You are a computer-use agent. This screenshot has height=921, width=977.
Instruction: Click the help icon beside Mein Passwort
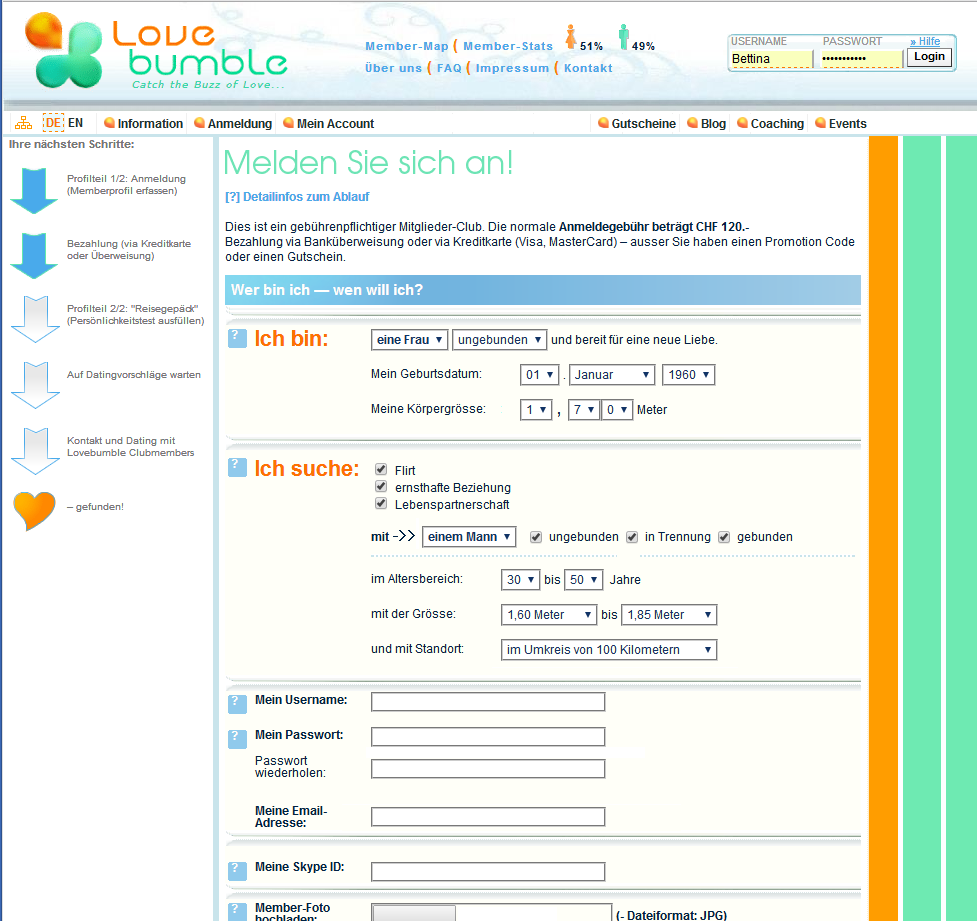(237, 738)
